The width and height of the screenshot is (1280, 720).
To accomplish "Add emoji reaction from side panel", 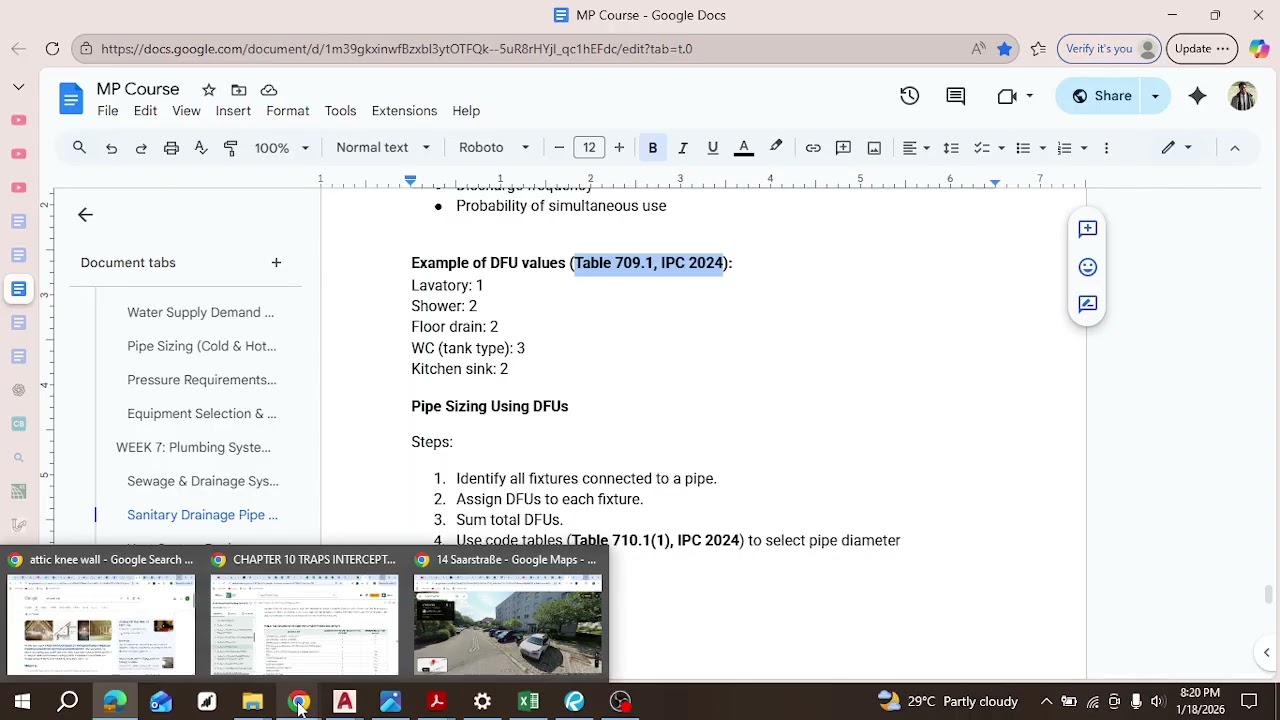I will point(1088,267).
